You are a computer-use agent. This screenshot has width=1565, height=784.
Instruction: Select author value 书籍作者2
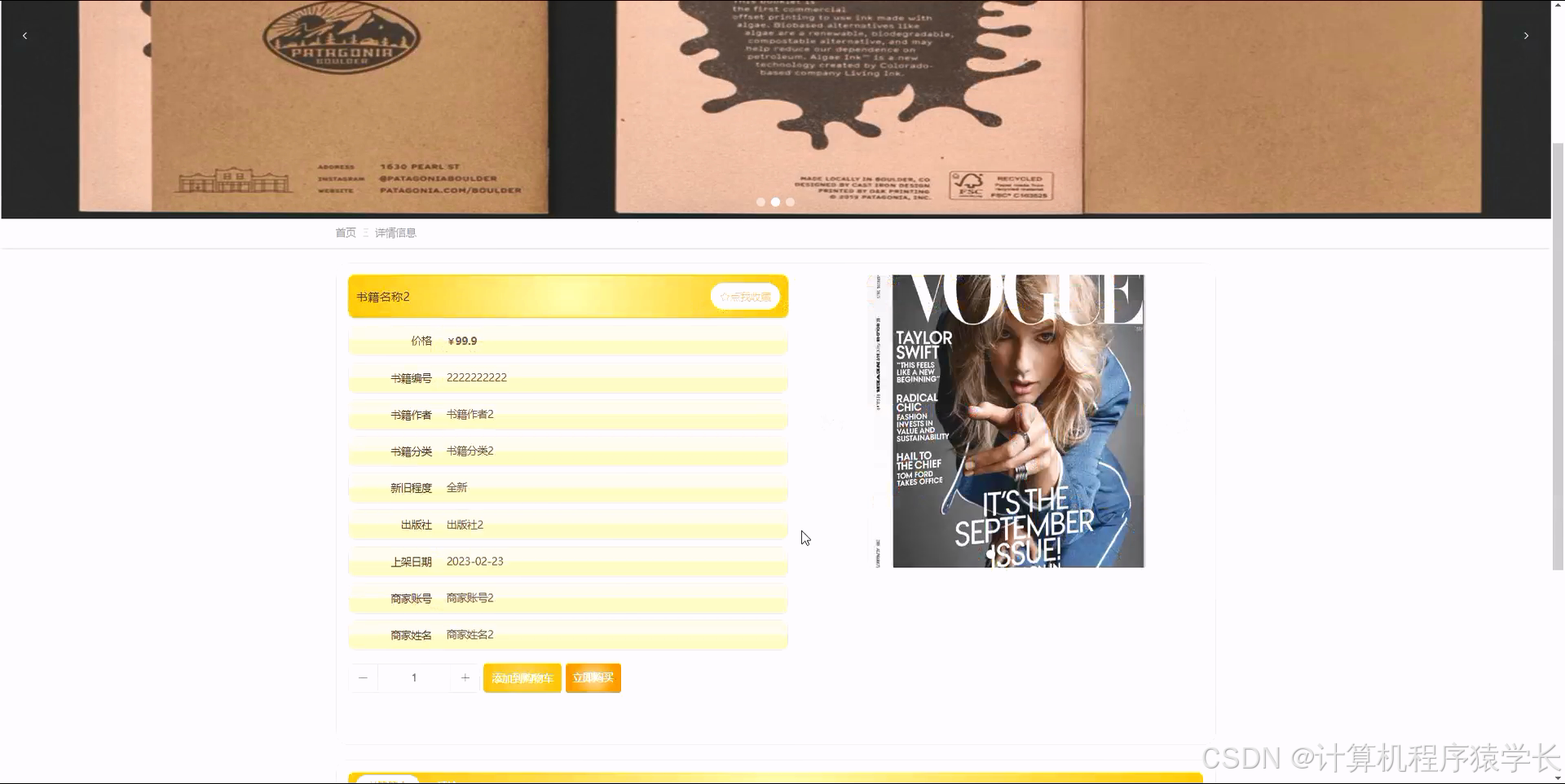[x=470, y=415]
